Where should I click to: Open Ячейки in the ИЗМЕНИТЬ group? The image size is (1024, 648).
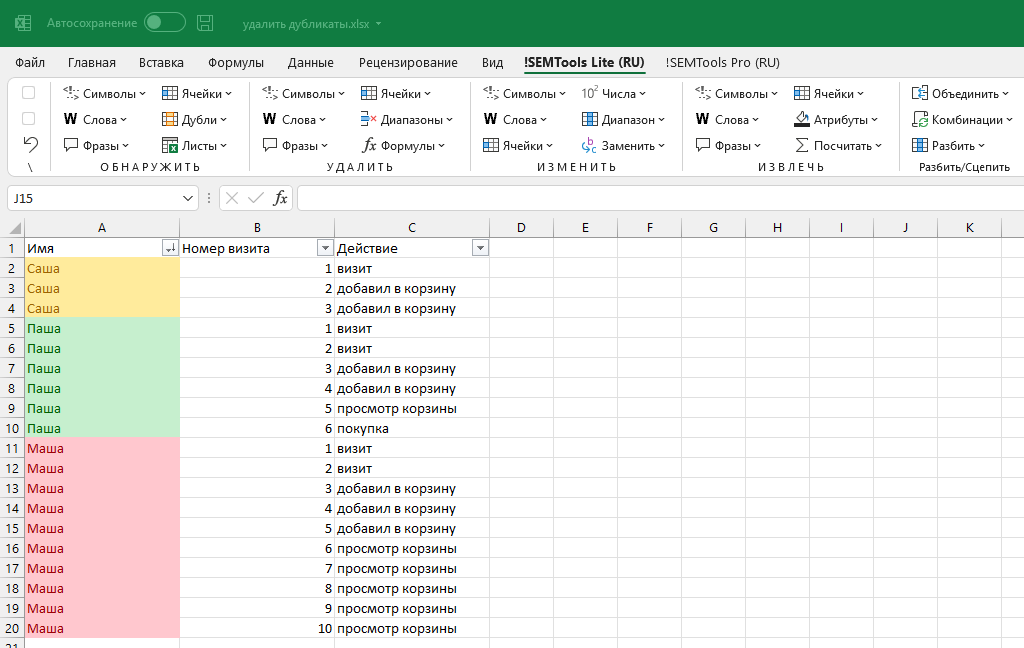pos(518,146)
